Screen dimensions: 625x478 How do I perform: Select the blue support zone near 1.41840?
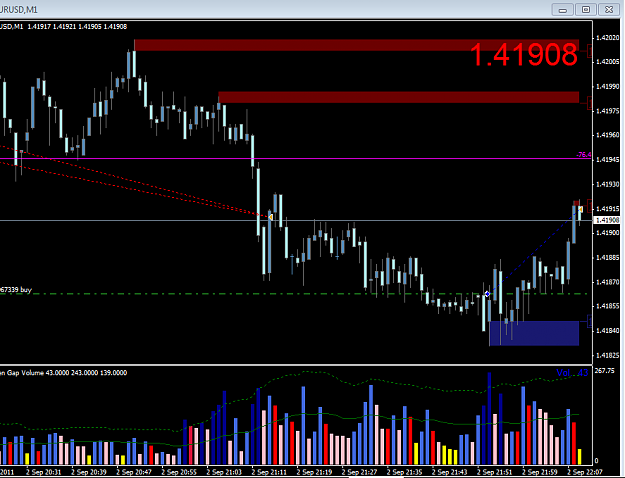[x=534, y=333]
